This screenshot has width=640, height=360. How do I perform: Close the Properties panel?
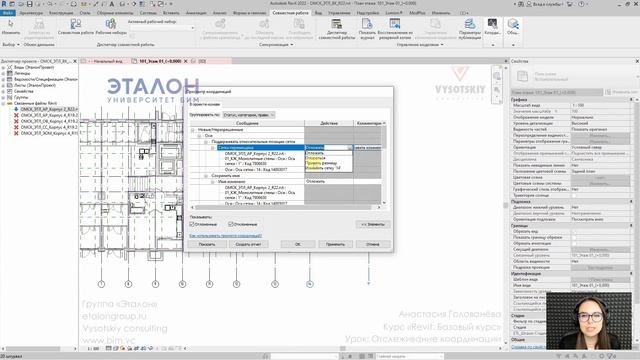637,61
